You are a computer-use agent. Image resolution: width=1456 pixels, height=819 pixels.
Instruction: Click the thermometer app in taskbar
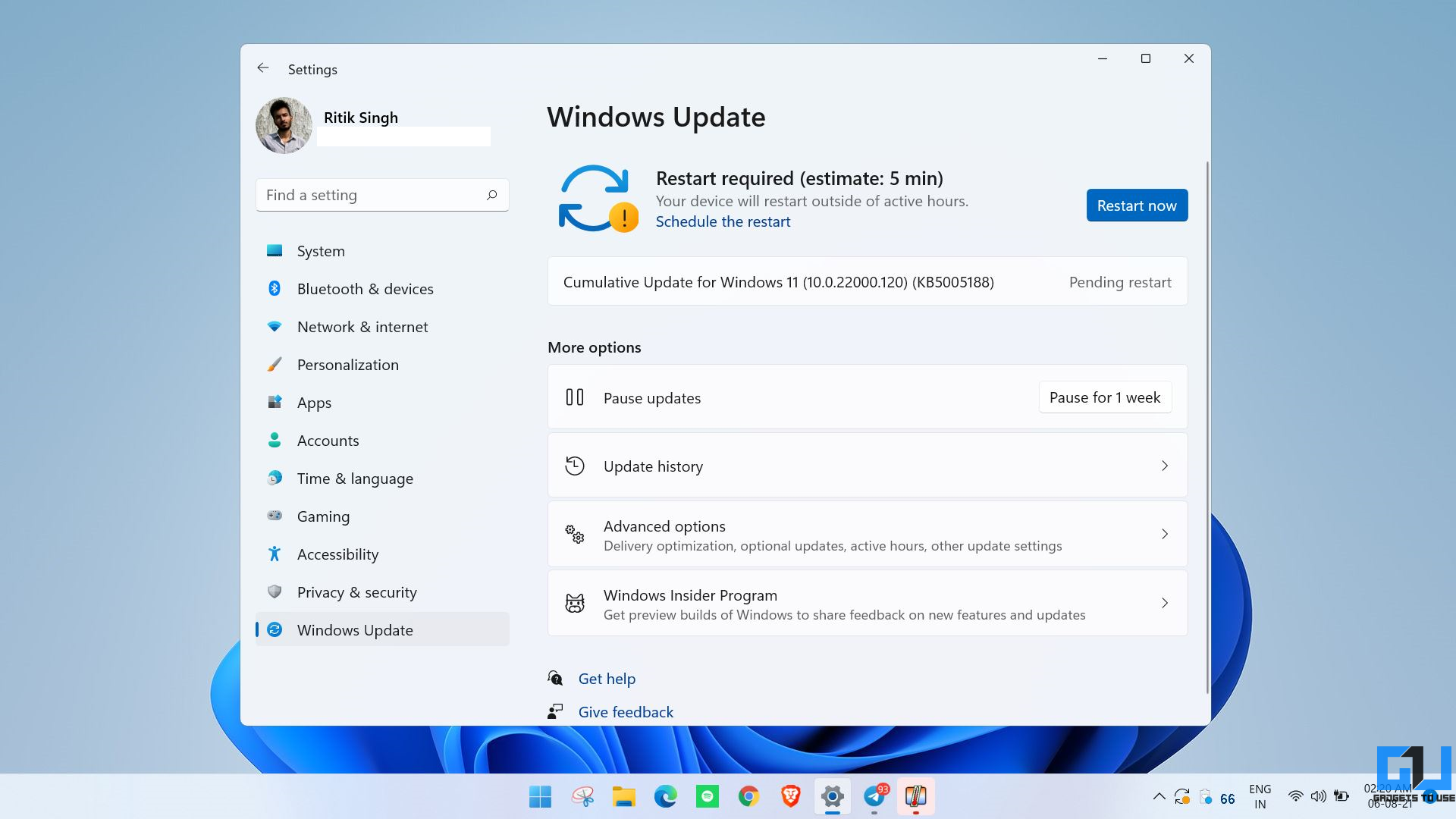[916, 796]
